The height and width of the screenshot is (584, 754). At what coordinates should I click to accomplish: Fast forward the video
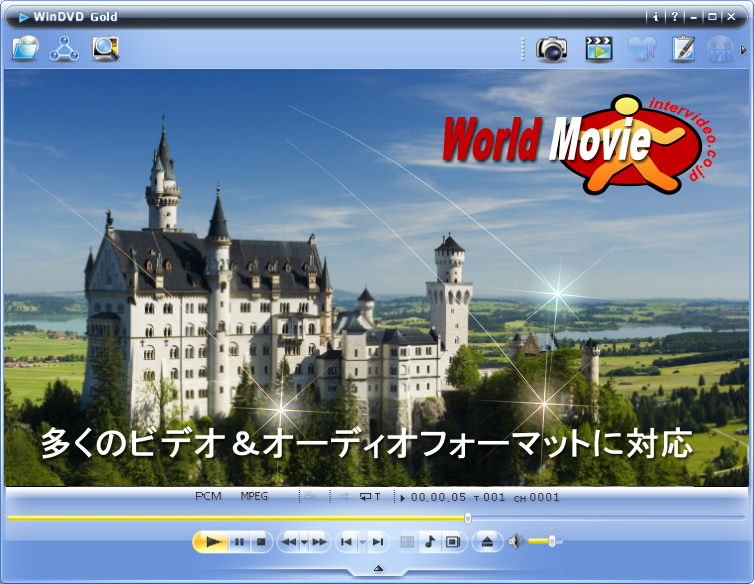click(319, 542)
